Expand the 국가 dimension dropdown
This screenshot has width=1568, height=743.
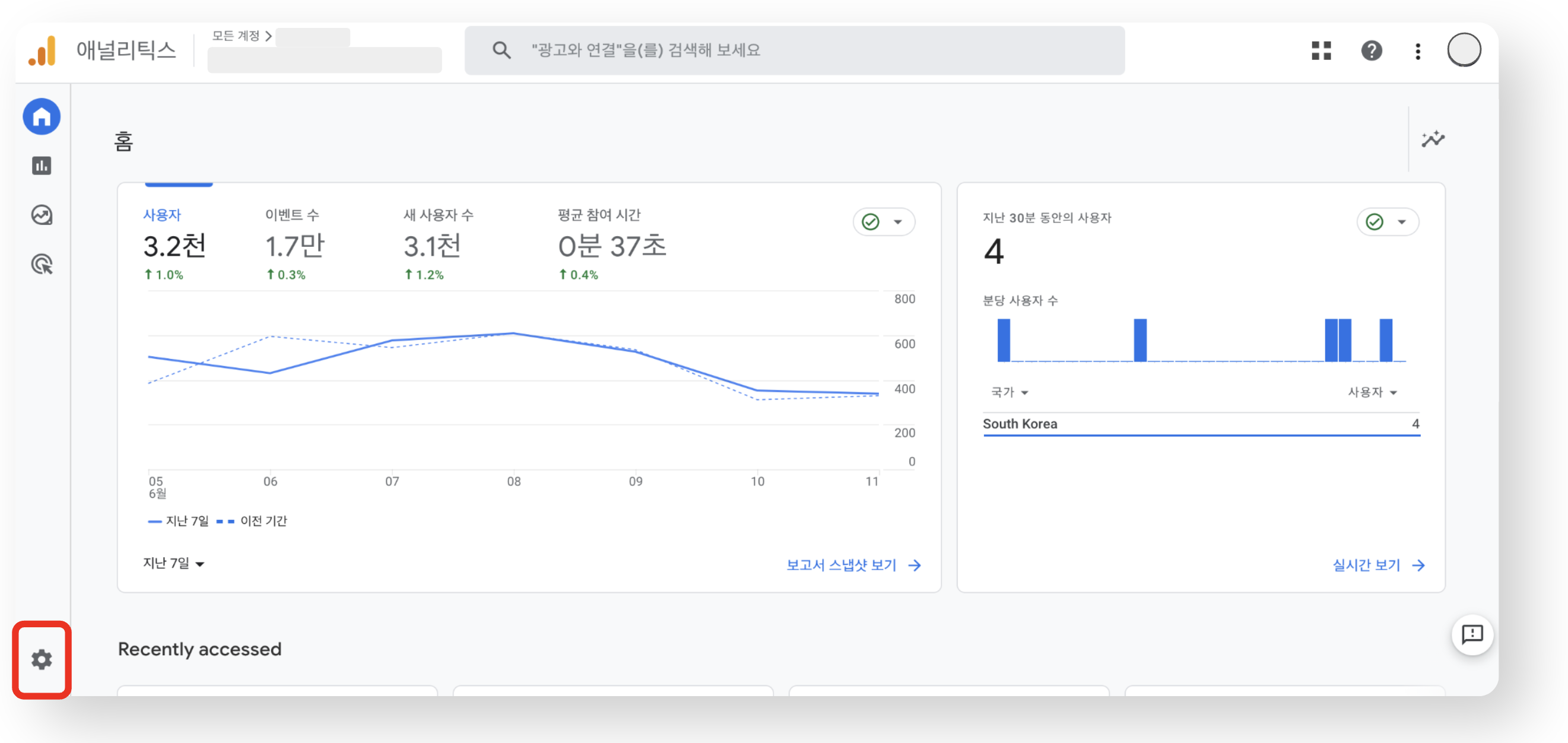[x=1009, y=392]
